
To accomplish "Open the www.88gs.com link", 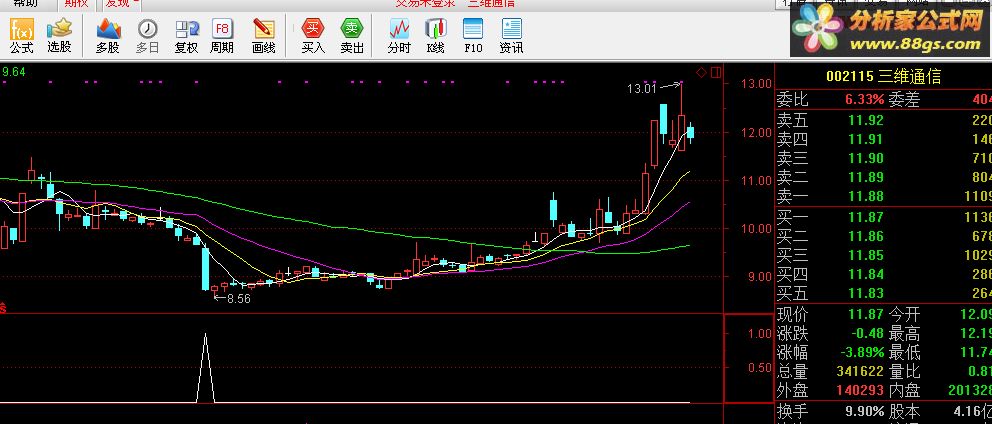I will coord(915,44).
